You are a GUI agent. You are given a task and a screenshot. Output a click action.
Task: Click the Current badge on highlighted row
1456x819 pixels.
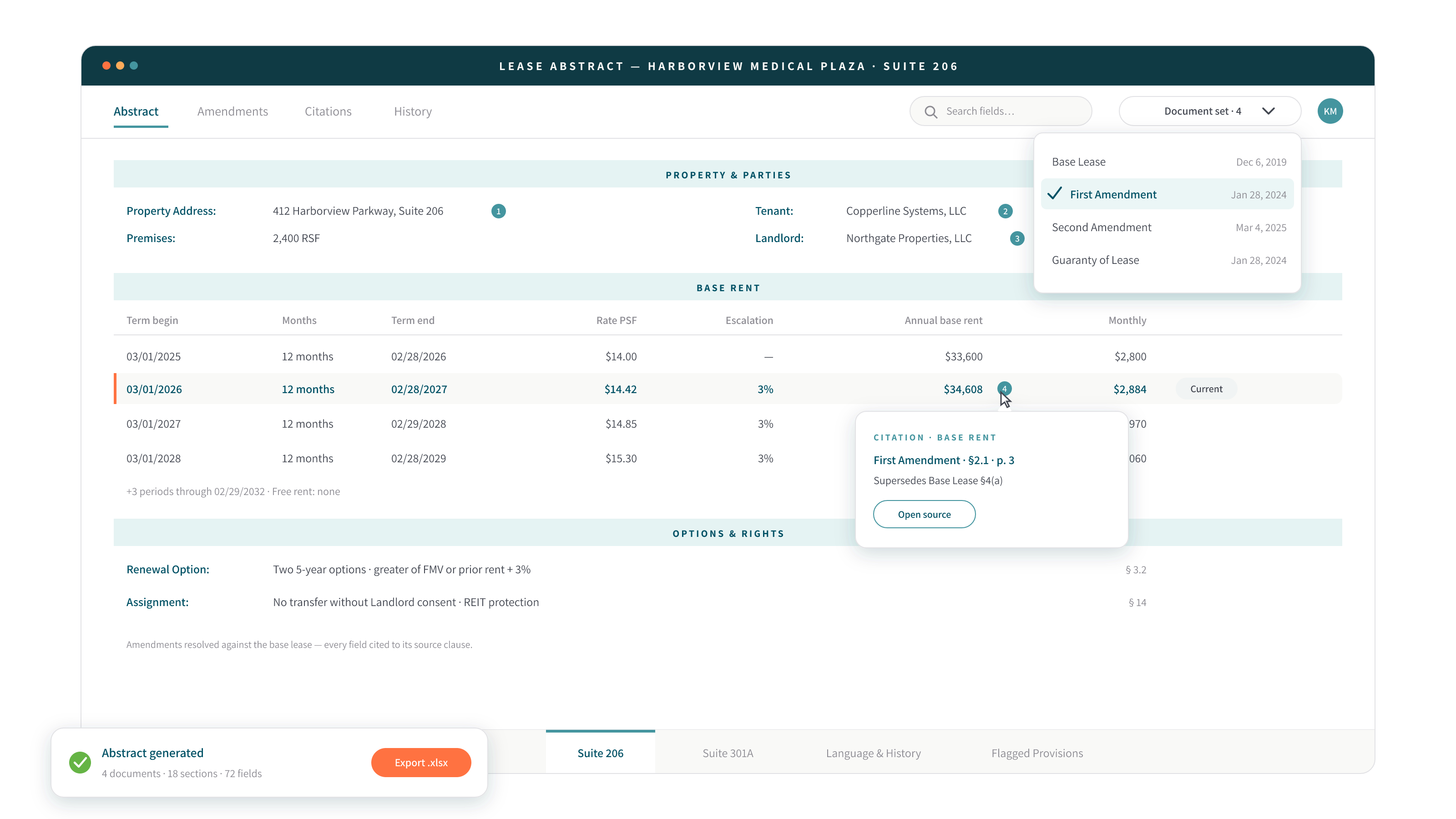tap(1206, 389)
